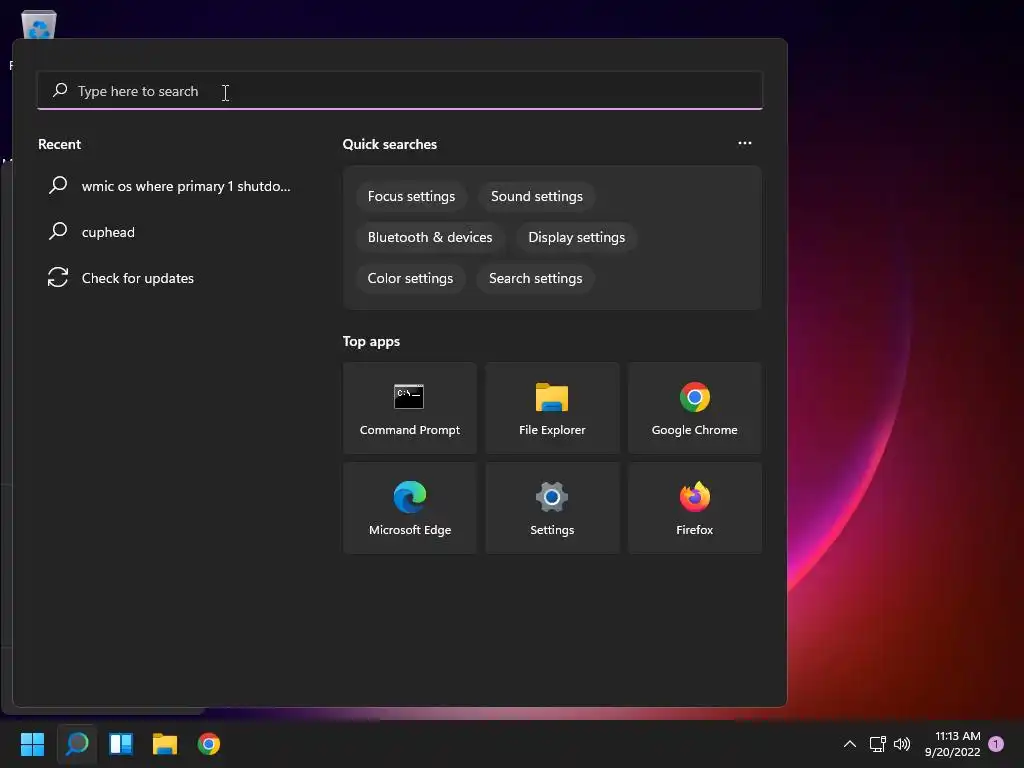
Task: Open the taskbar Widgets icon
Action: pyautogui.click(x=121, y=744)
